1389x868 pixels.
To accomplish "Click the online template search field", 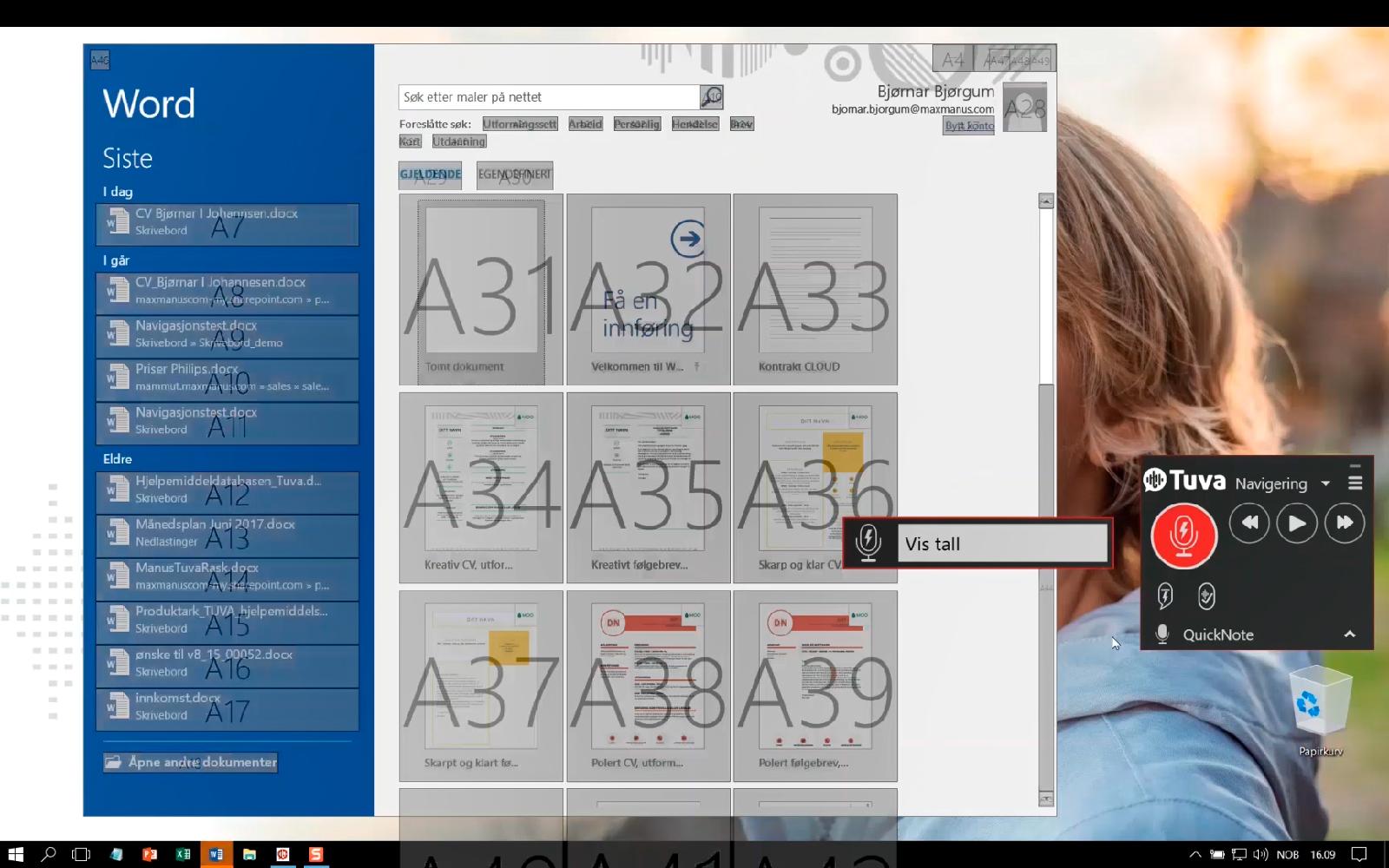I will pos(550,97).
